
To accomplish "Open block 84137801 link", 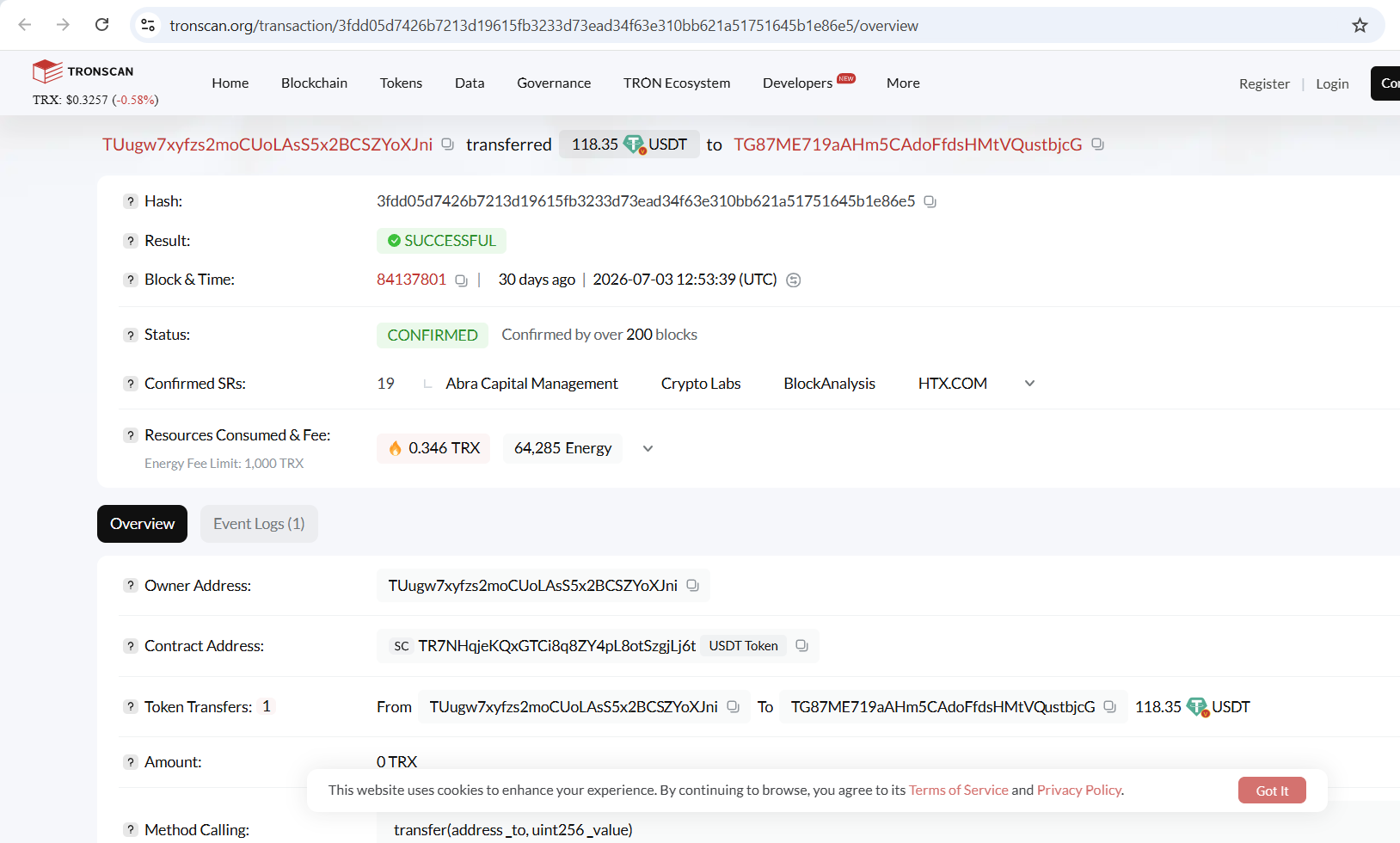I will [411, 280].
